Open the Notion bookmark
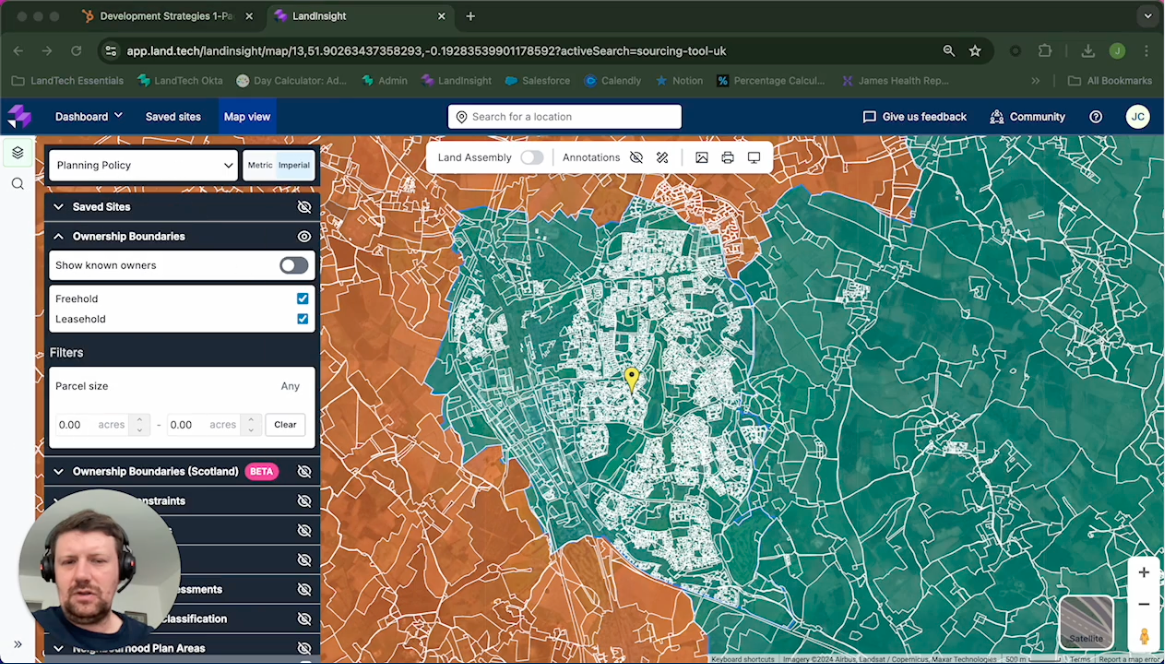 (x=678, y=80)
